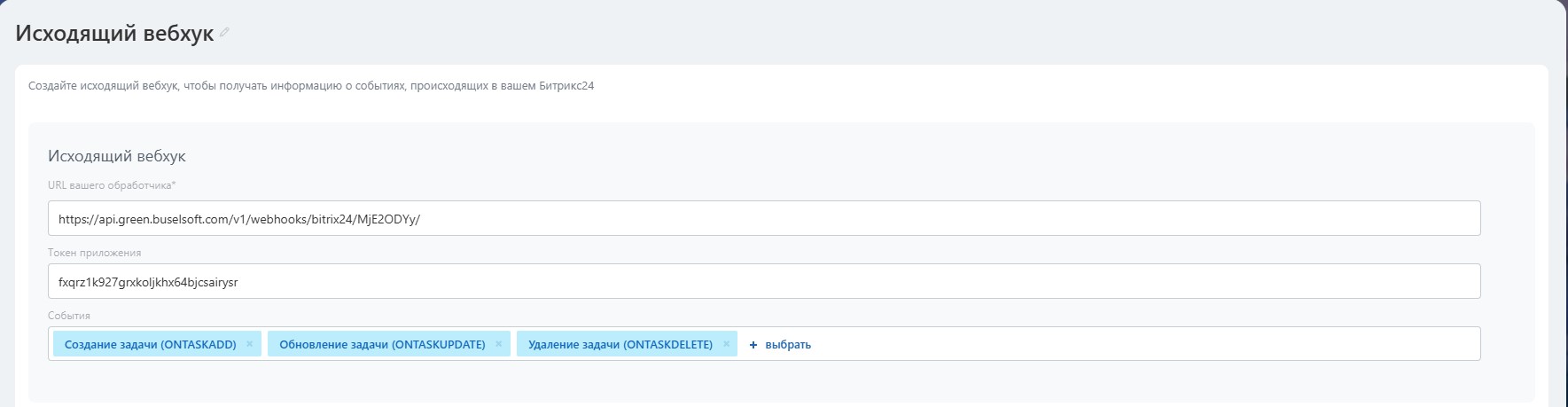Image resolution: width=1568 pixels, height=407 pixels.
Task: Open event selection via the выбрать link
Action: click(787, 345)
